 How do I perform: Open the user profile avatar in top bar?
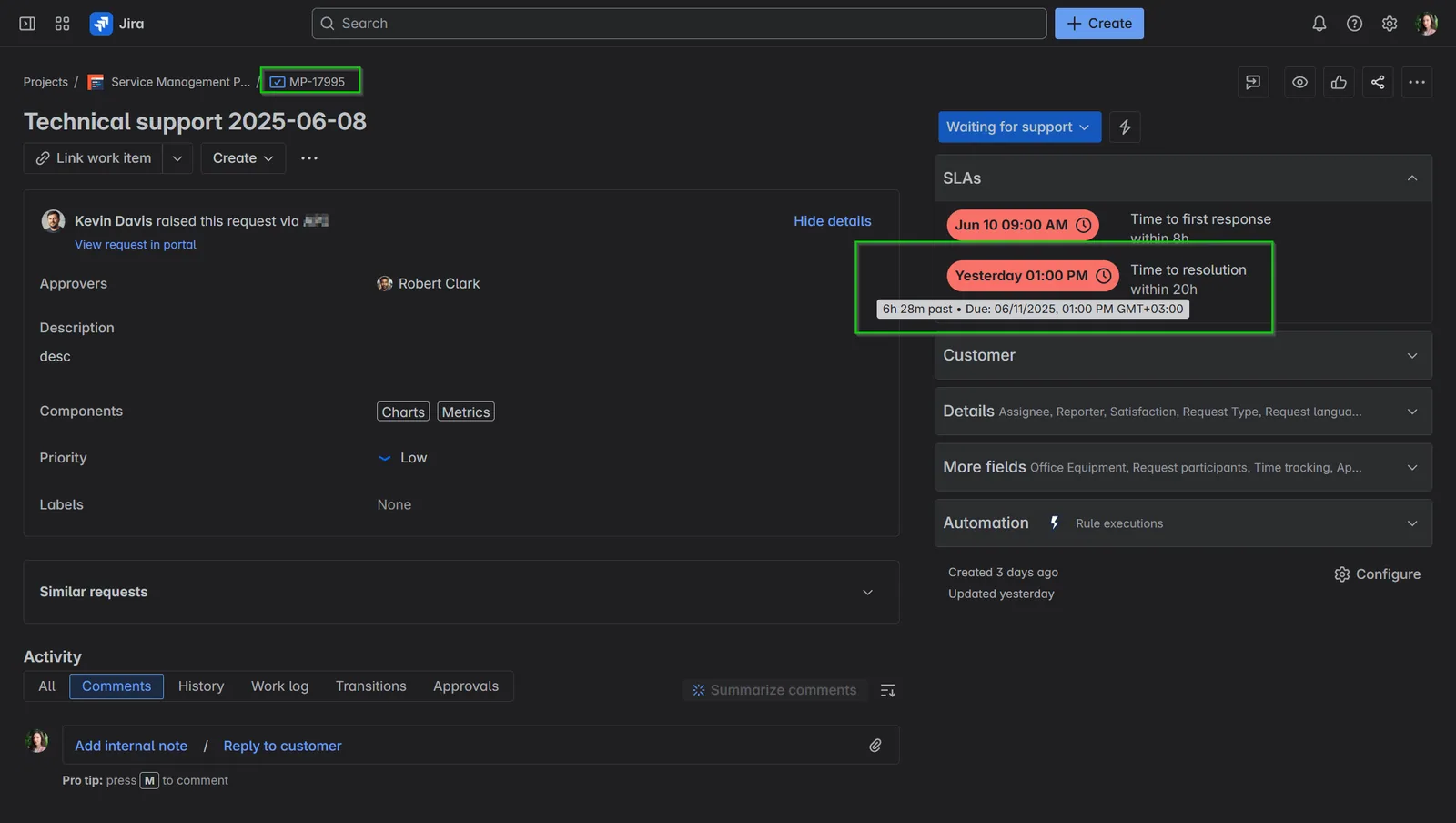click(x=1427, y=24)
